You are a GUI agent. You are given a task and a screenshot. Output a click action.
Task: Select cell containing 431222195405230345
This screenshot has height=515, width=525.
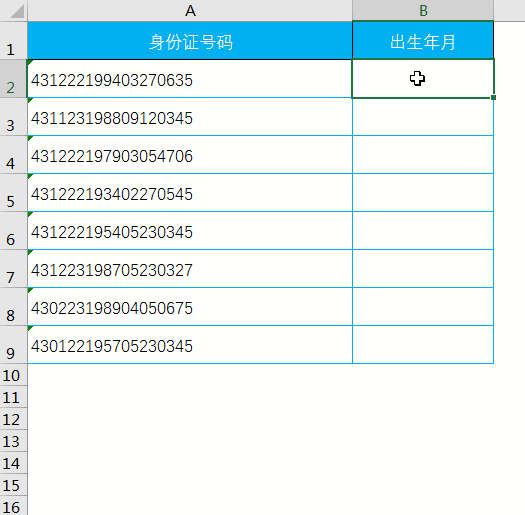[x=190, y=230]
